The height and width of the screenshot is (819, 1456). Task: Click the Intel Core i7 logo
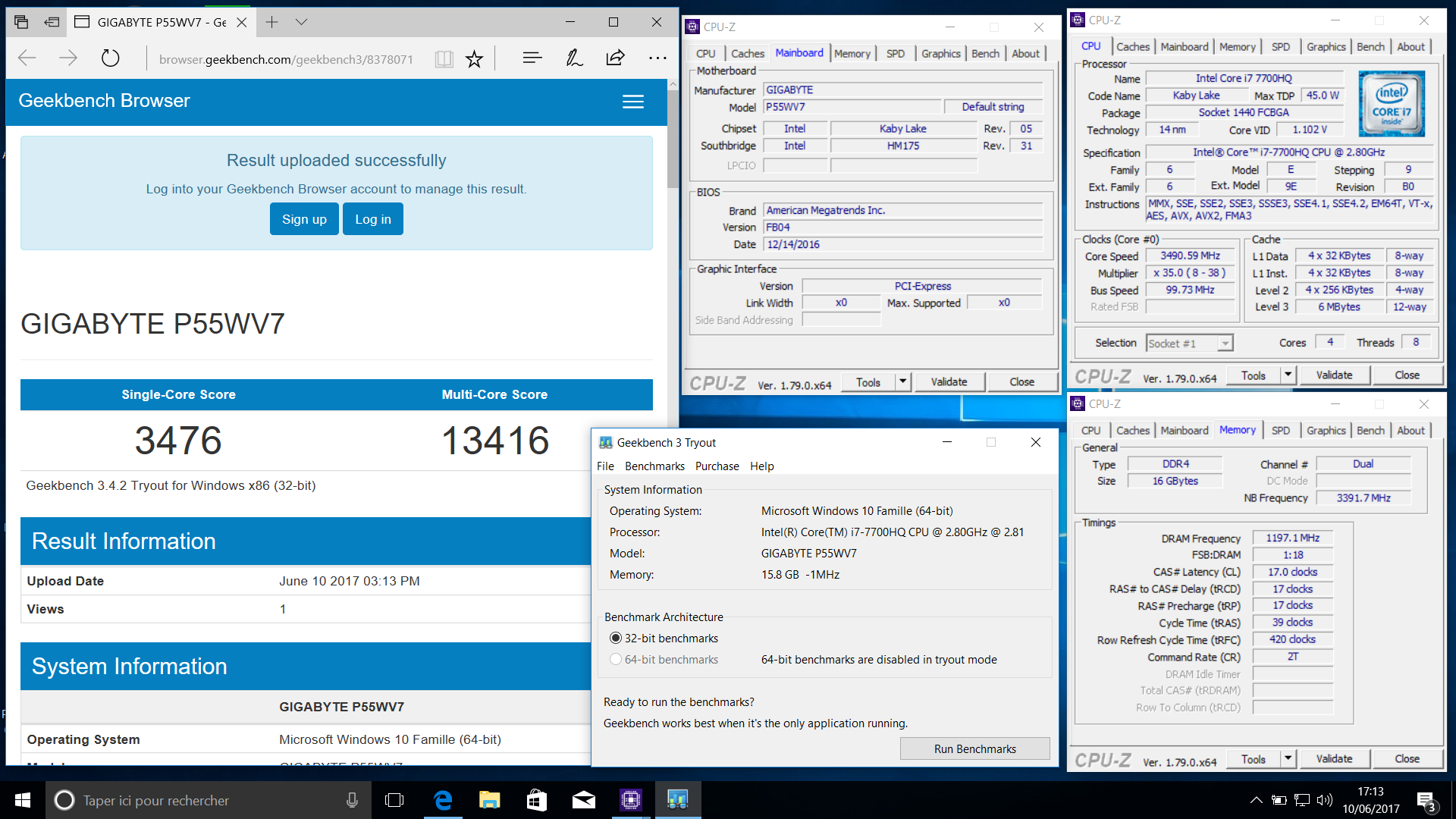[x=1392, y=104]
